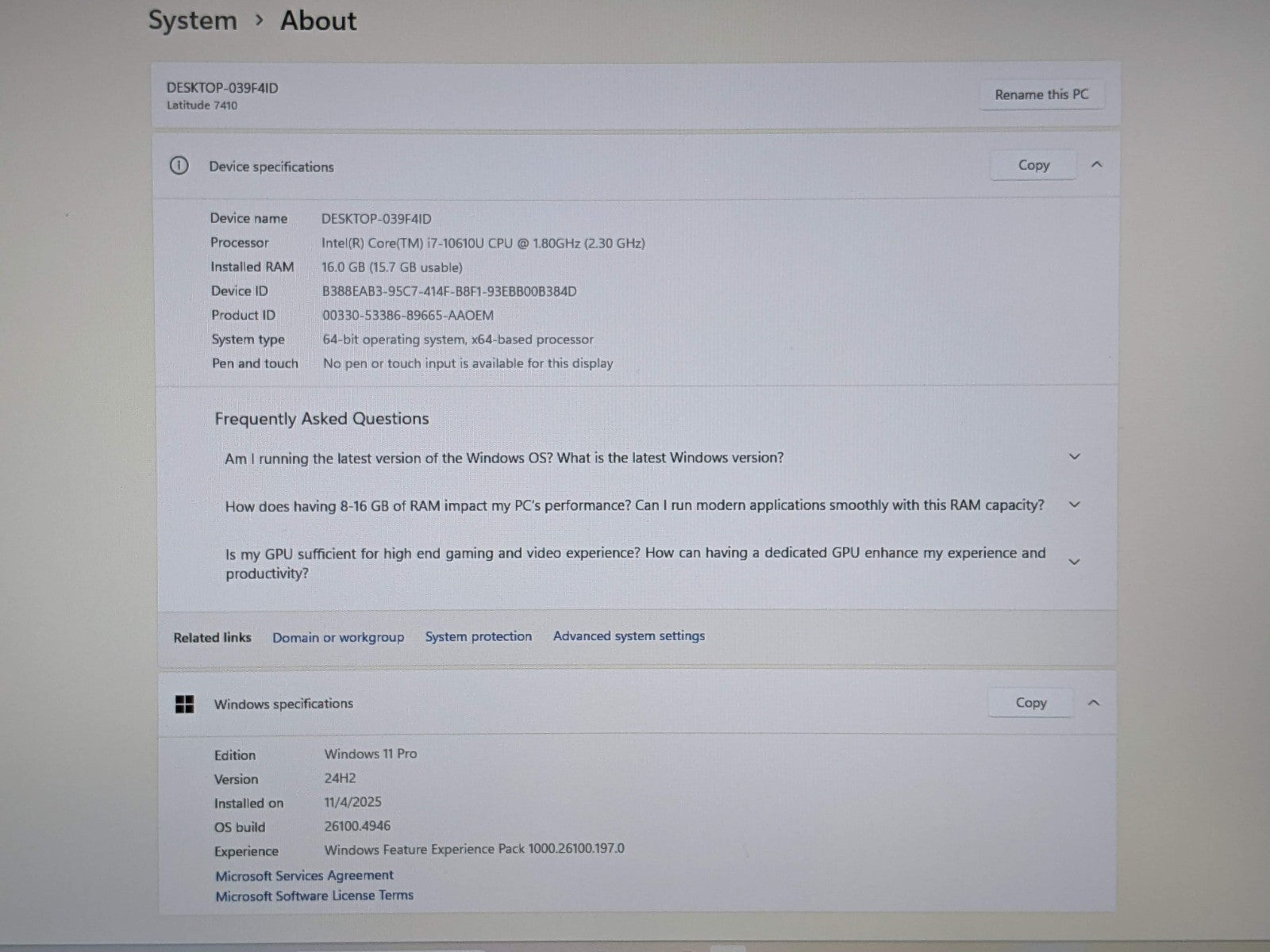1270x952 pixels.
Task: Click the Windows logo icon beside Windows specifications
Action: [185, 704]
